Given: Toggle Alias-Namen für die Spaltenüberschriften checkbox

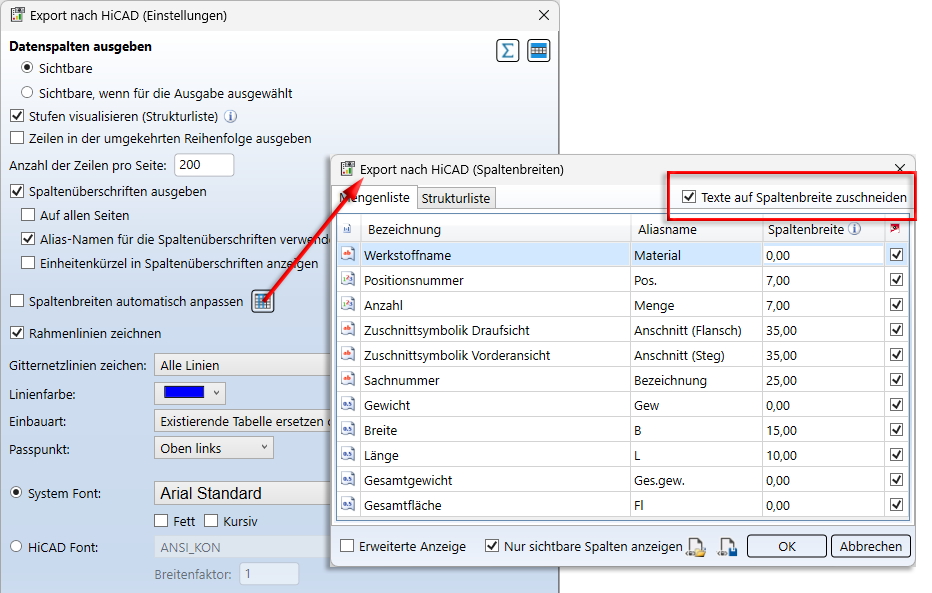Looking at the screenshot, I should coord(28,239).
